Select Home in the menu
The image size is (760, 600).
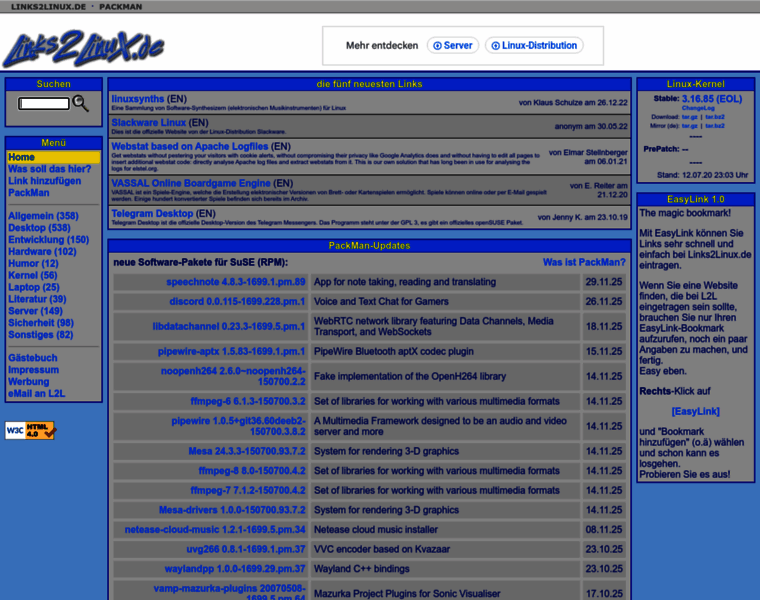click(x=21, y=157)
